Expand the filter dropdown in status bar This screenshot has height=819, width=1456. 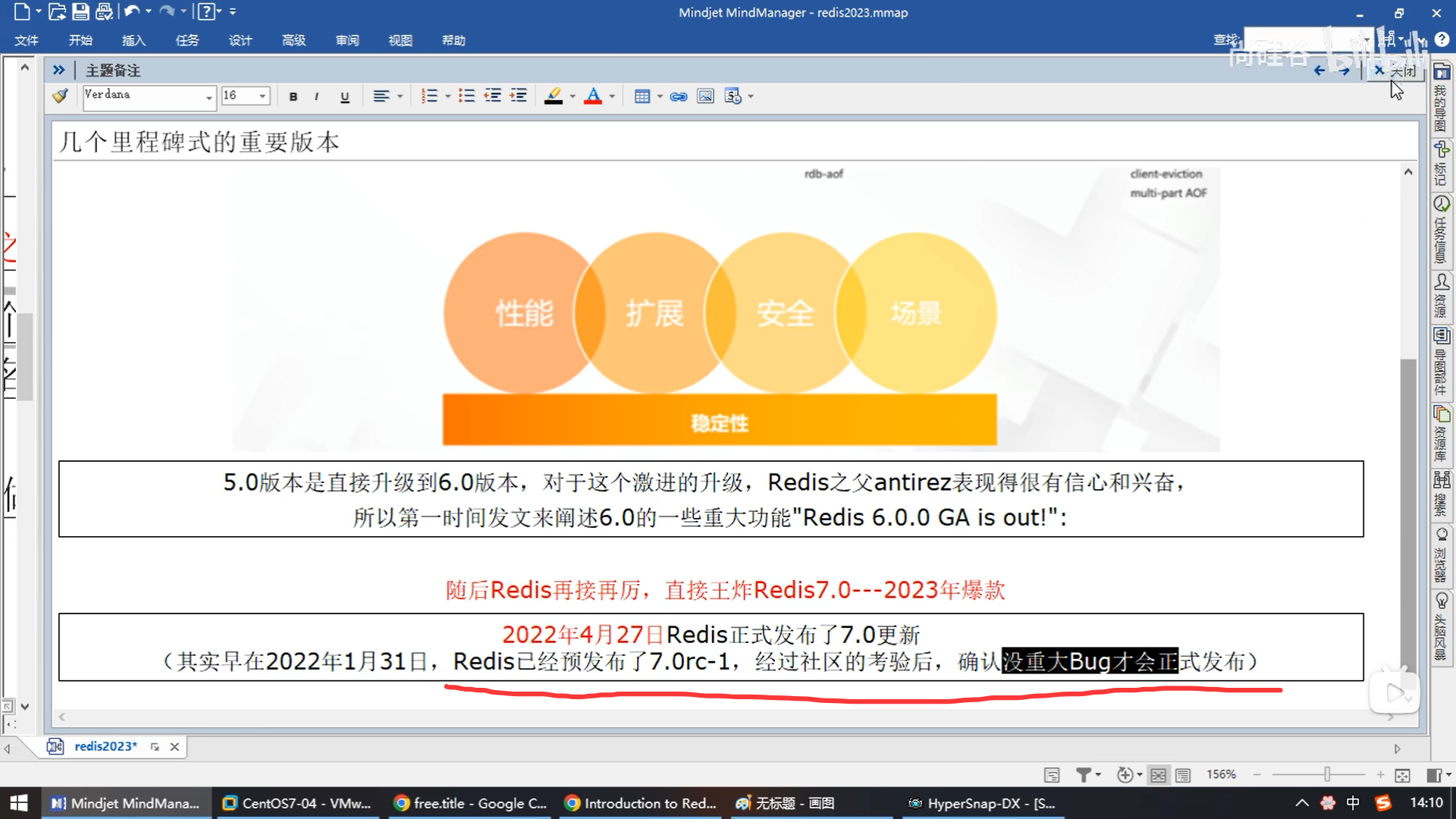pos(1097,775)
